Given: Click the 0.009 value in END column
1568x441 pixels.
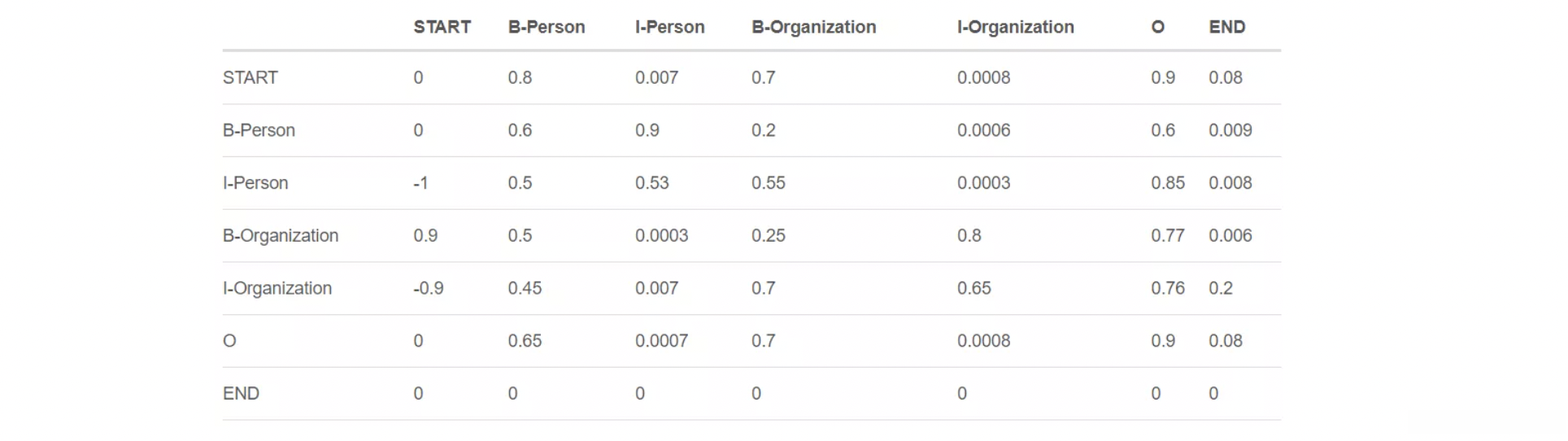Looking at the screenshot, I should [x=1230, y=130].
